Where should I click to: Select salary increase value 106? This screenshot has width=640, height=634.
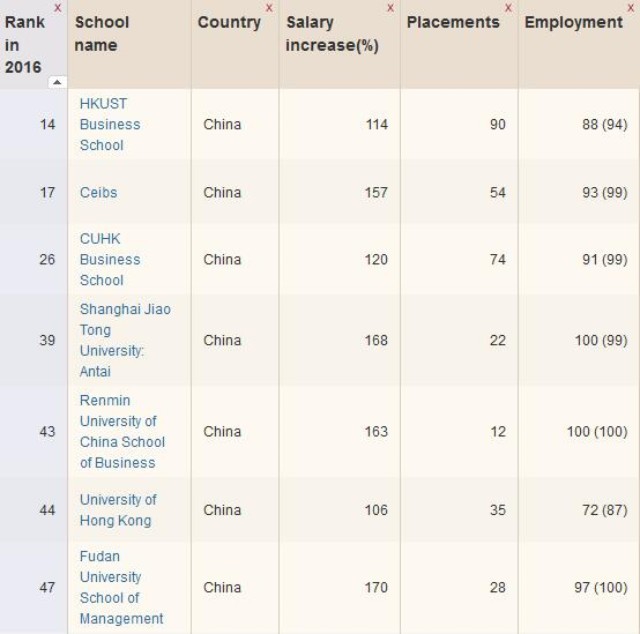coord(376,510)
